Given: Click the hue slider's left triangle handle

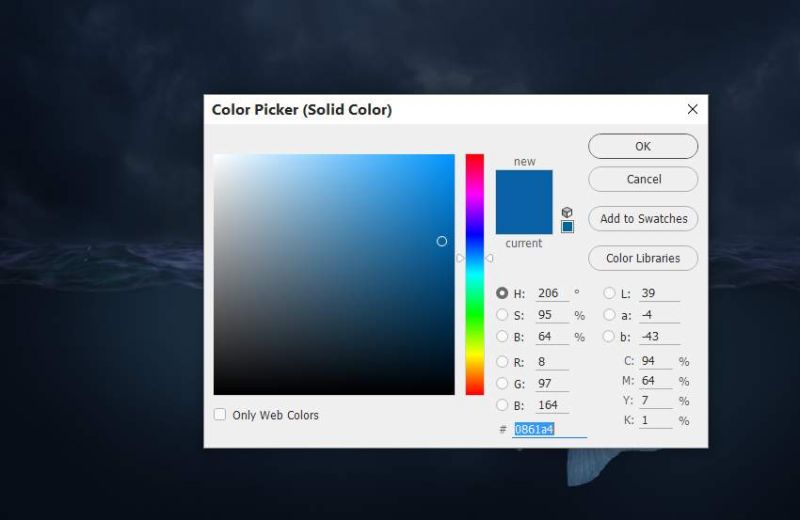Looking at the screenshot, I should pos(460,258).
